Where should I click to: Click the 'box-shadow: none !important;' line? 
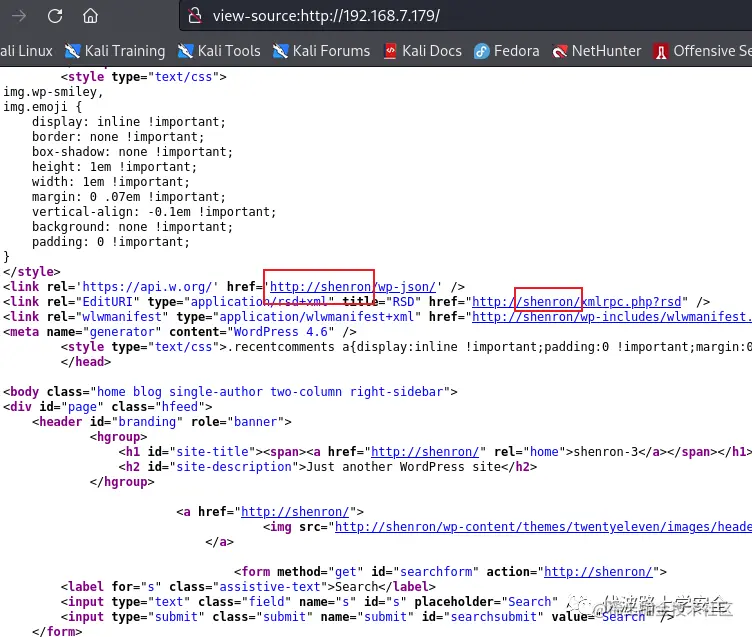pyautogui.click(x=132, y=152)
